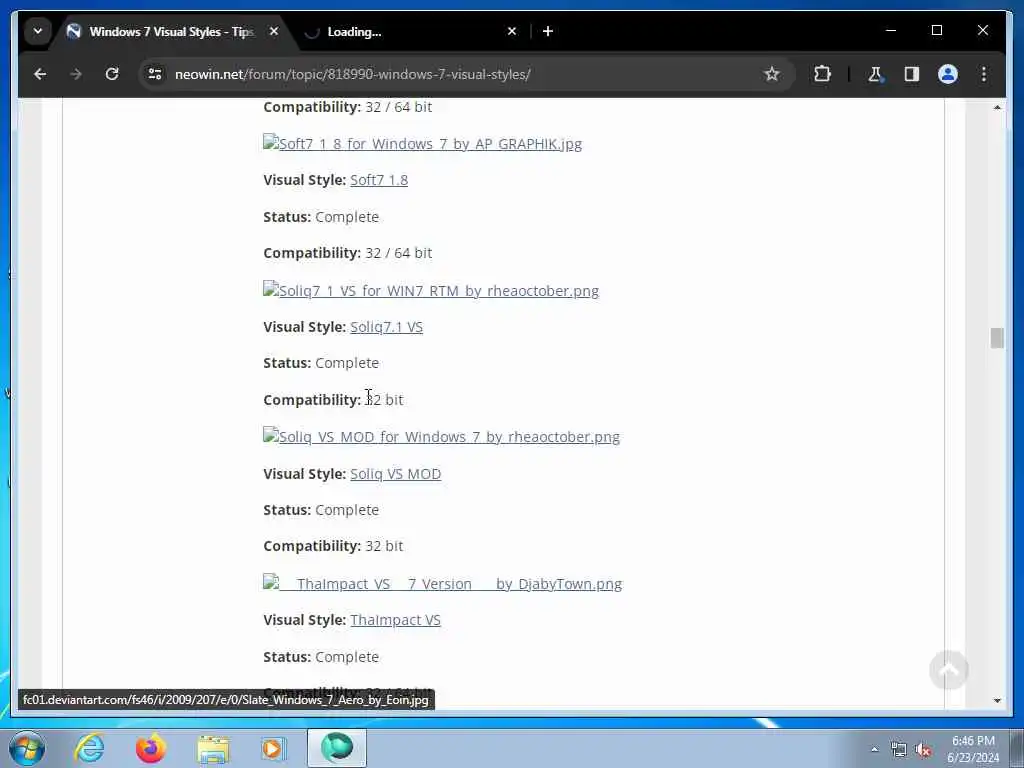1024x768 pixels.
Task: Bookmark this page with the star icon
Action: [x=772, y=74]
